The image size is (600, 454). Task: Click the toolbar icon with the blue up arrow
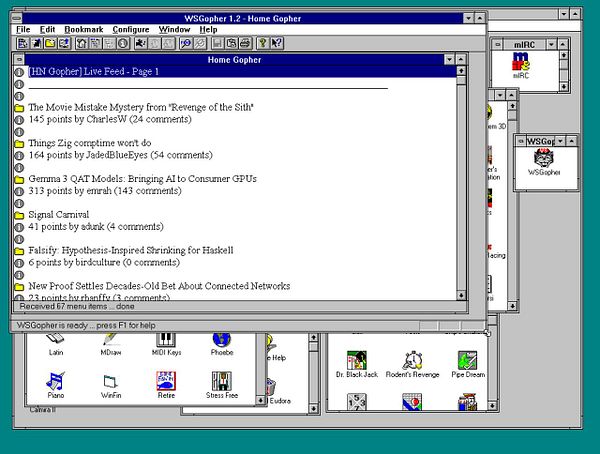[x=64, y=43]
